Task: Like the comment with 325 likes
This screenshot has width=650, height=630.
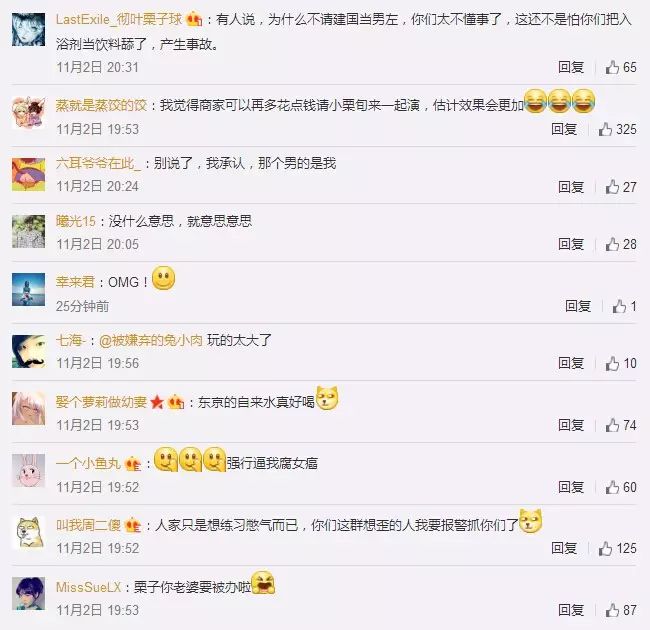Action: point(605,129)
